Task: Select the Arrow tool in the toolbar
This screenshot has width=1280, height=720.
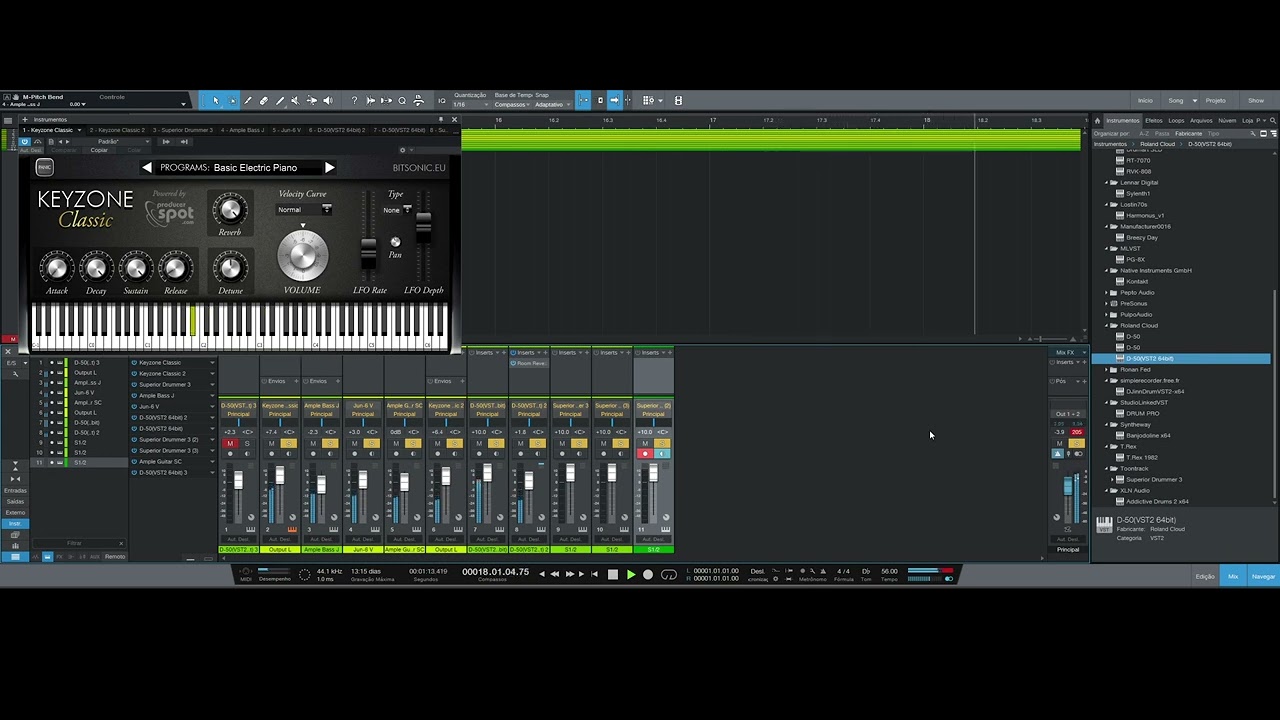Action: tap(215, 101)
